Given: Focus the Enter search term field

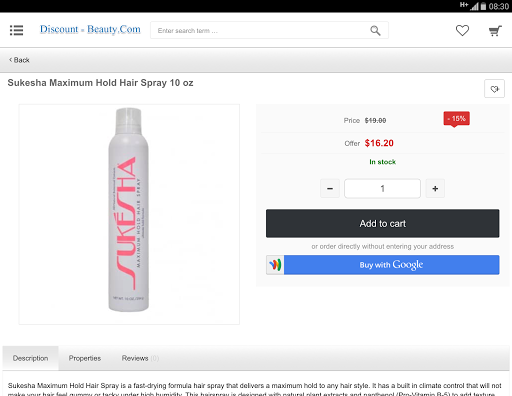Looking at the screenshot, I should pyautogui.click(x=260, y=30).
